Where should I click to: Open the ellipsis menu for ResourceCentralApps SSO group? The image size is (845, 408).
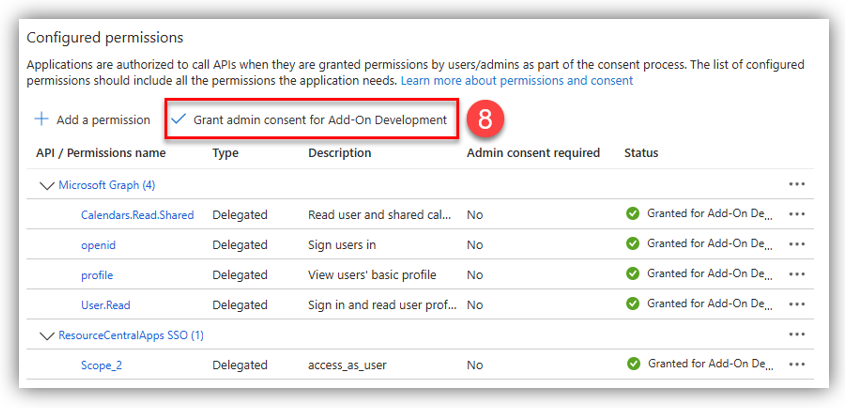797,335
